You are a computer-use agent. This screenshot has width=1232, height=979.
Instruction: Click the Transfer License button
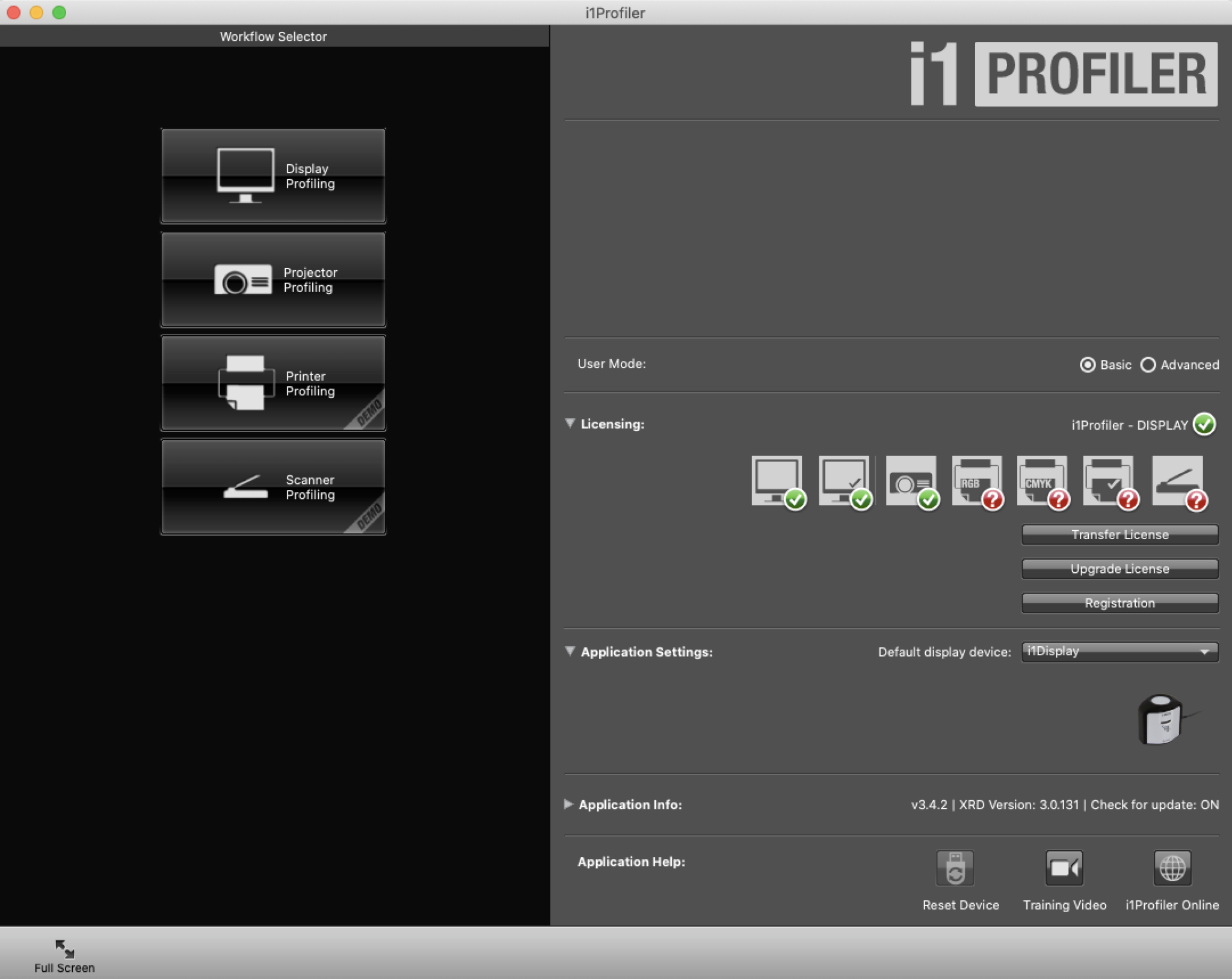pyautogui.click(x=1120, y=534)
